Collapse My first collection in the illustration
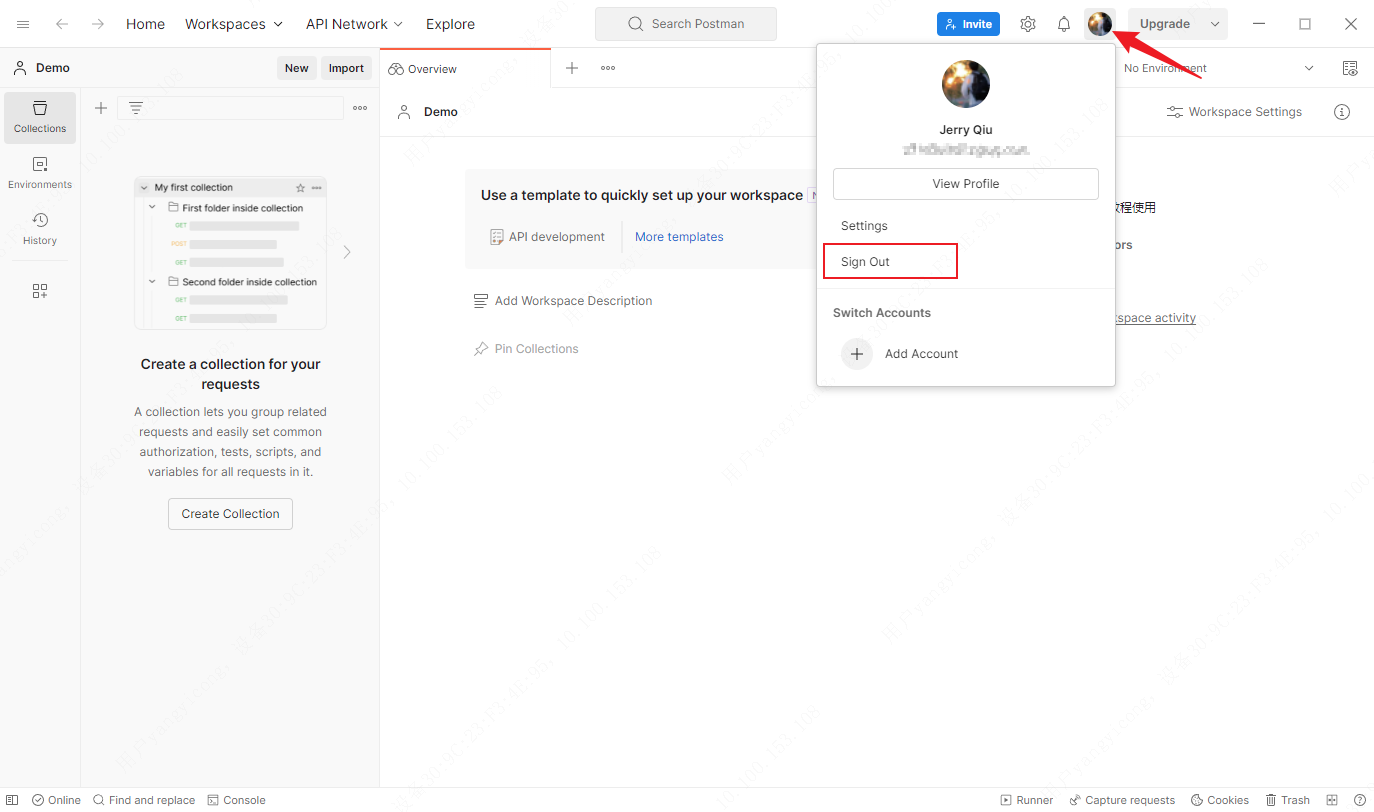This screenshot has height=812, width=1374. point(146,187)
